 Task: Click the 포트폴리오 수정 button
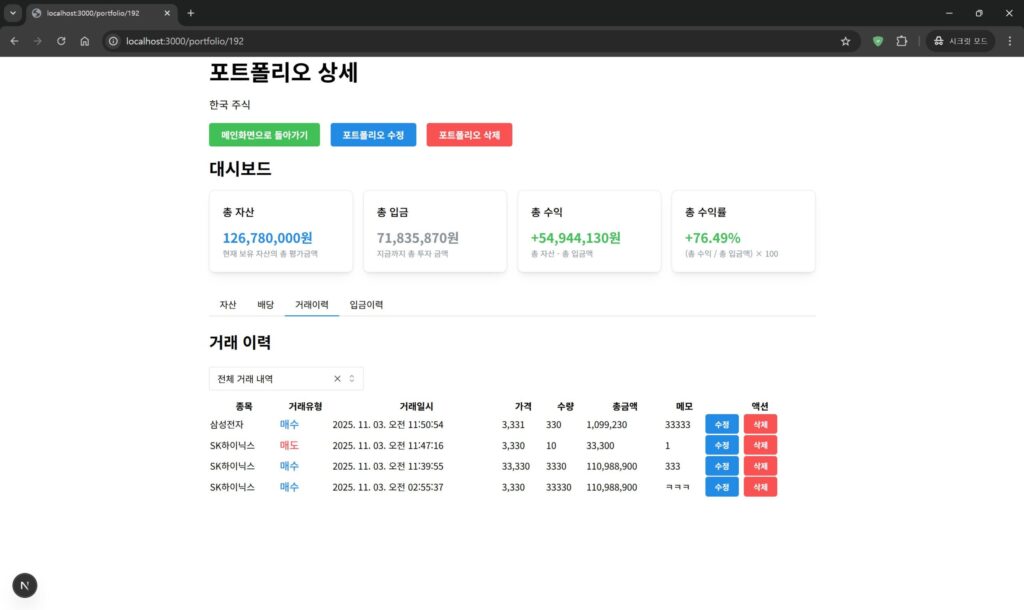[373, 135]
